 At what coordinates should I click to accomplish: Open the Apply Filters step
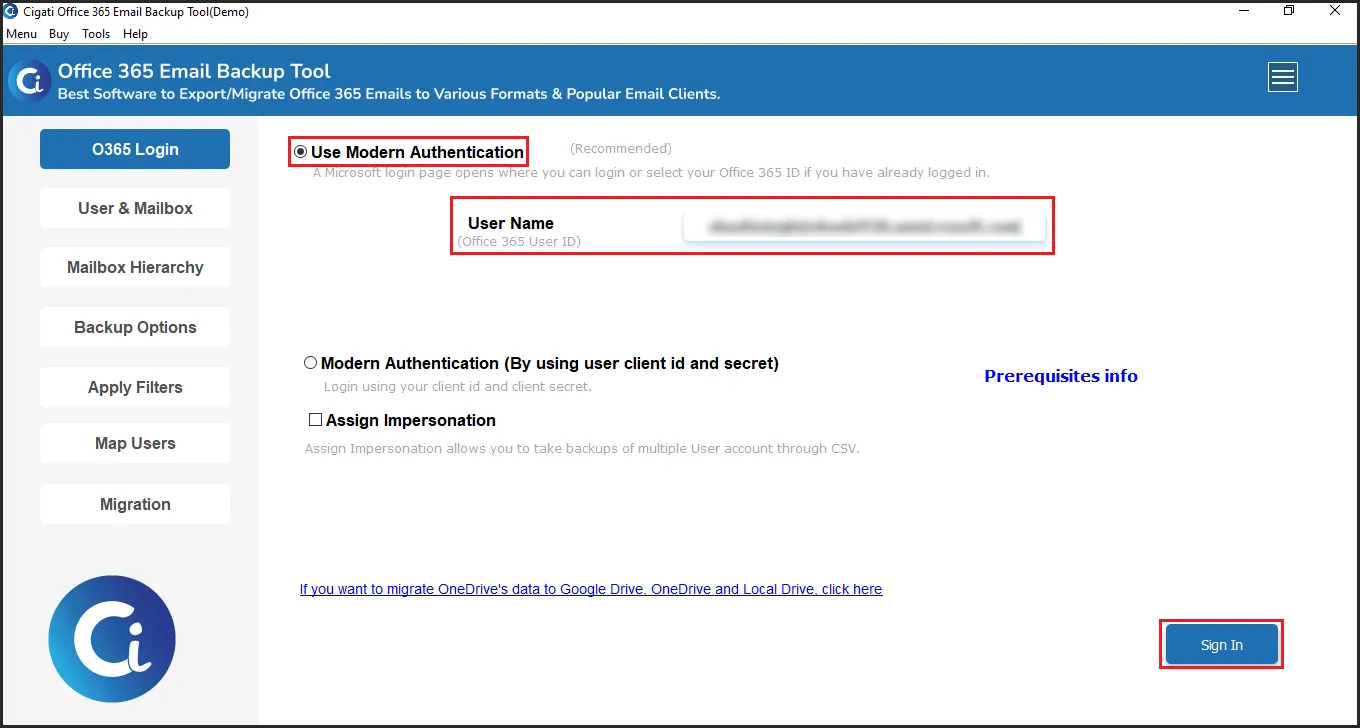pos(135,387)
